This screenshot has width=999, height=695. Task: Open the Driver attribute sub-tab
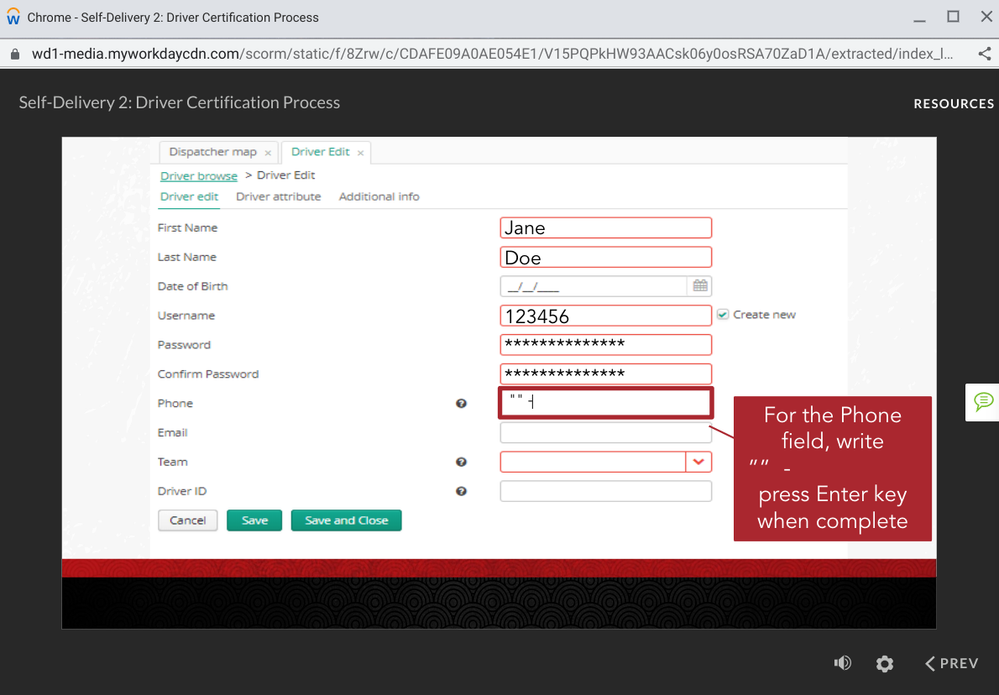(278, 197)
